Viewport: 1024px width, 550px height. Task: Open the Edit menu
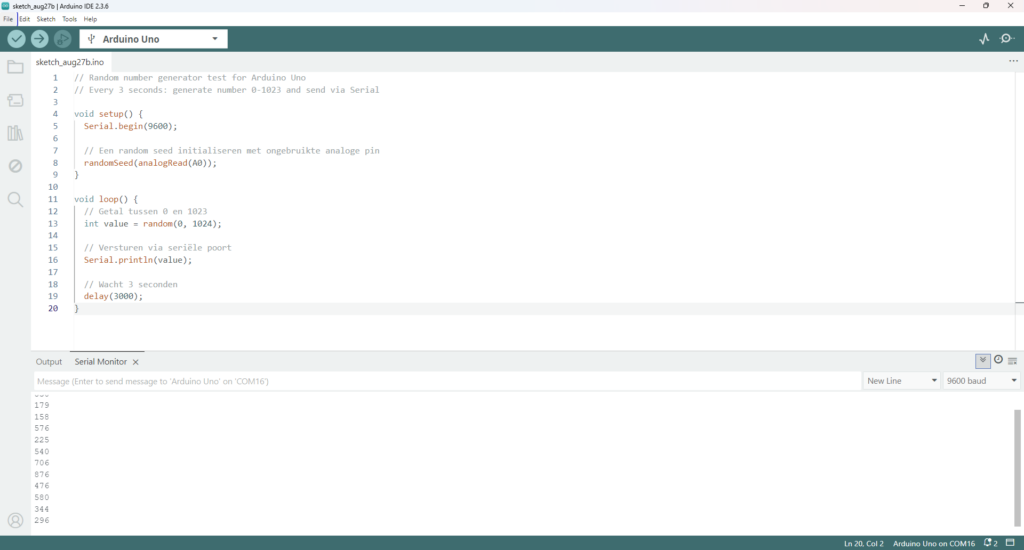[24, 19]
